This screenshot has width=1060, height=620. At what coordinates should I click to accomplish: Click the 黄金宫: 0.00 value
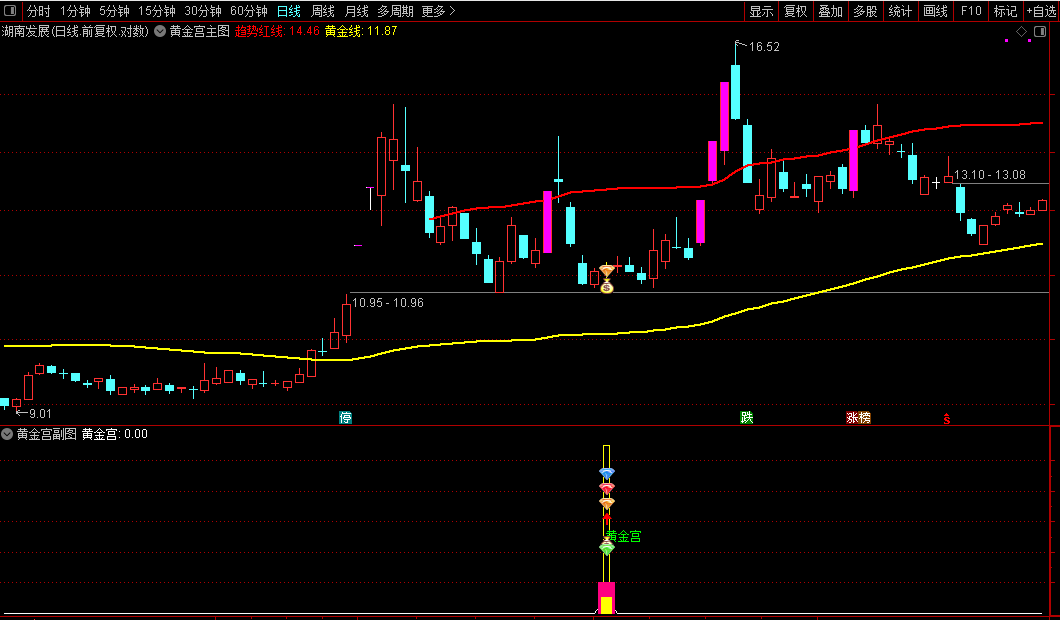(115, 434)
